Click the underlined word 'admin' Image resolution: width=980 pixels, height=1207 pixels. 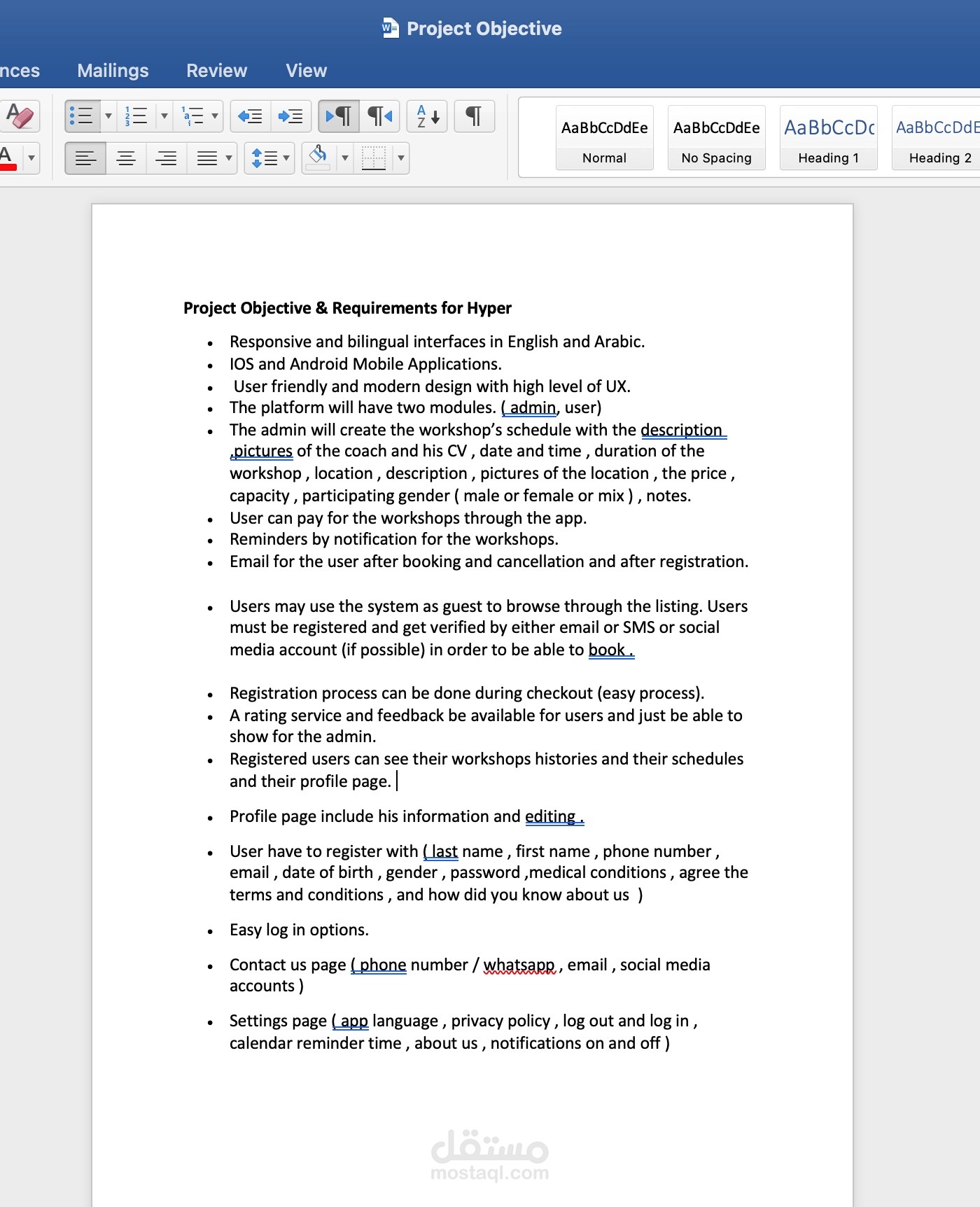(533, 407)
